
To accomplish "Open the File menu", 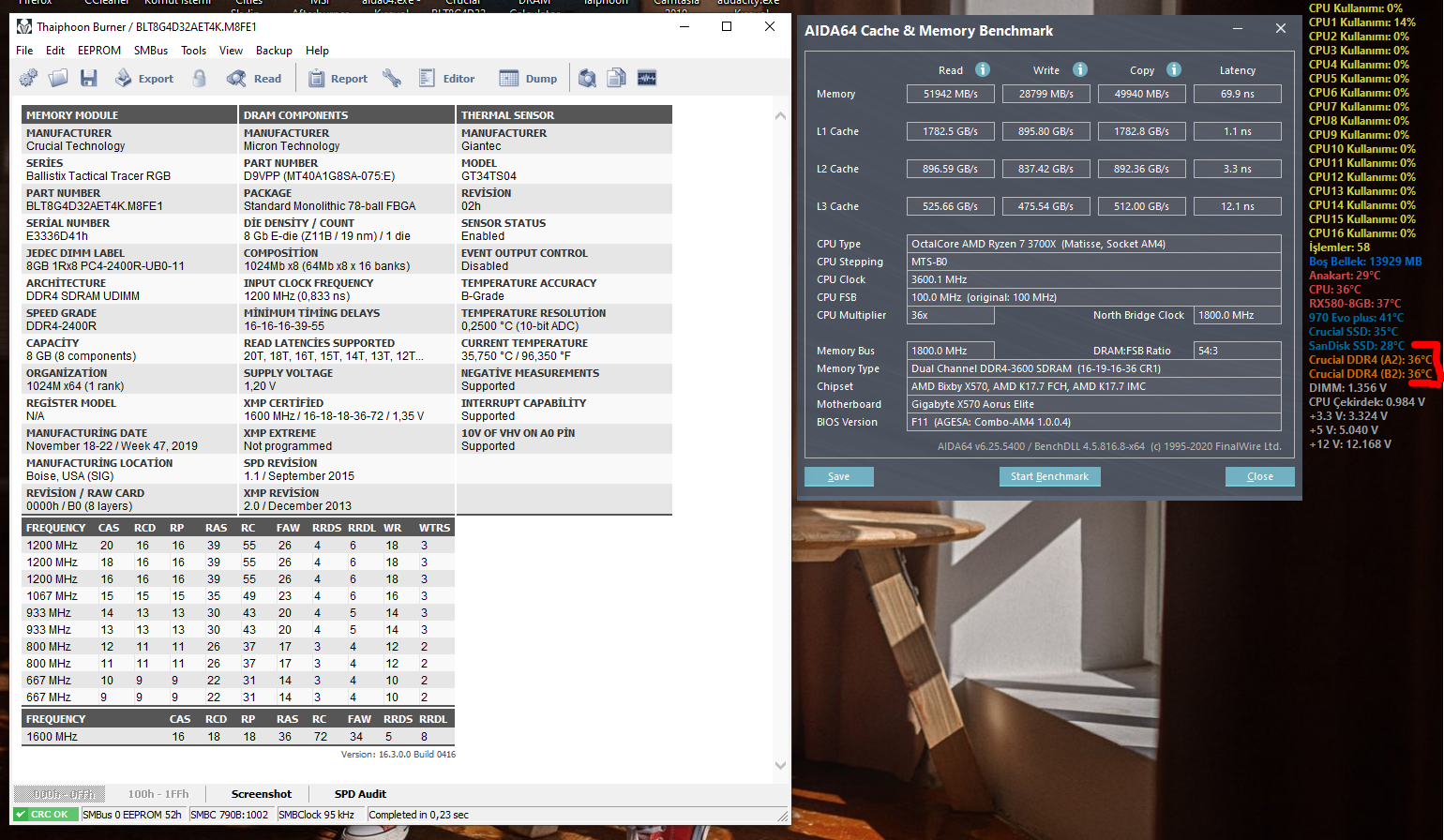I will tap(24, 51).
